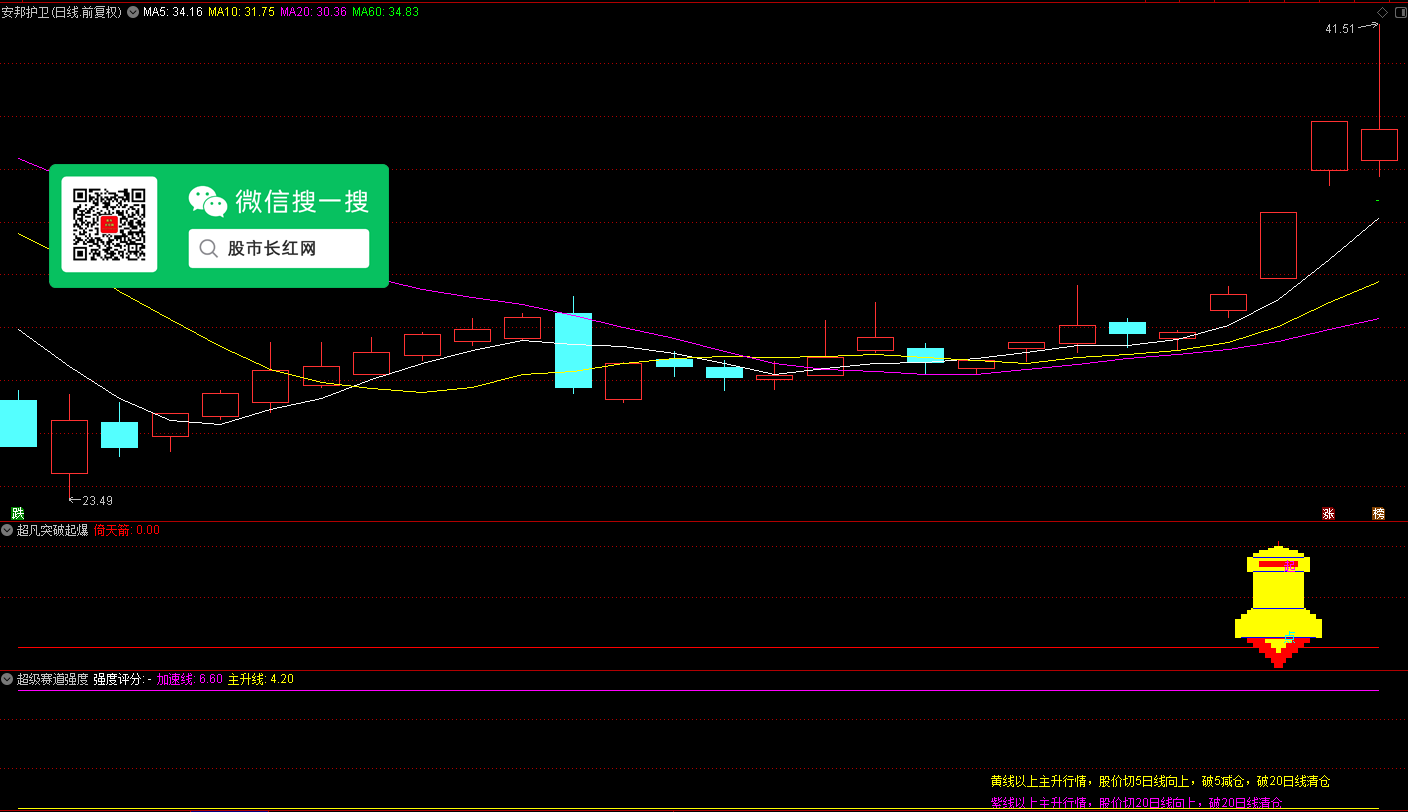Select the MA20: 30.36 indicator label
Image resolution: width=1408 pixels, height=812 pixels.
(313, 12)
